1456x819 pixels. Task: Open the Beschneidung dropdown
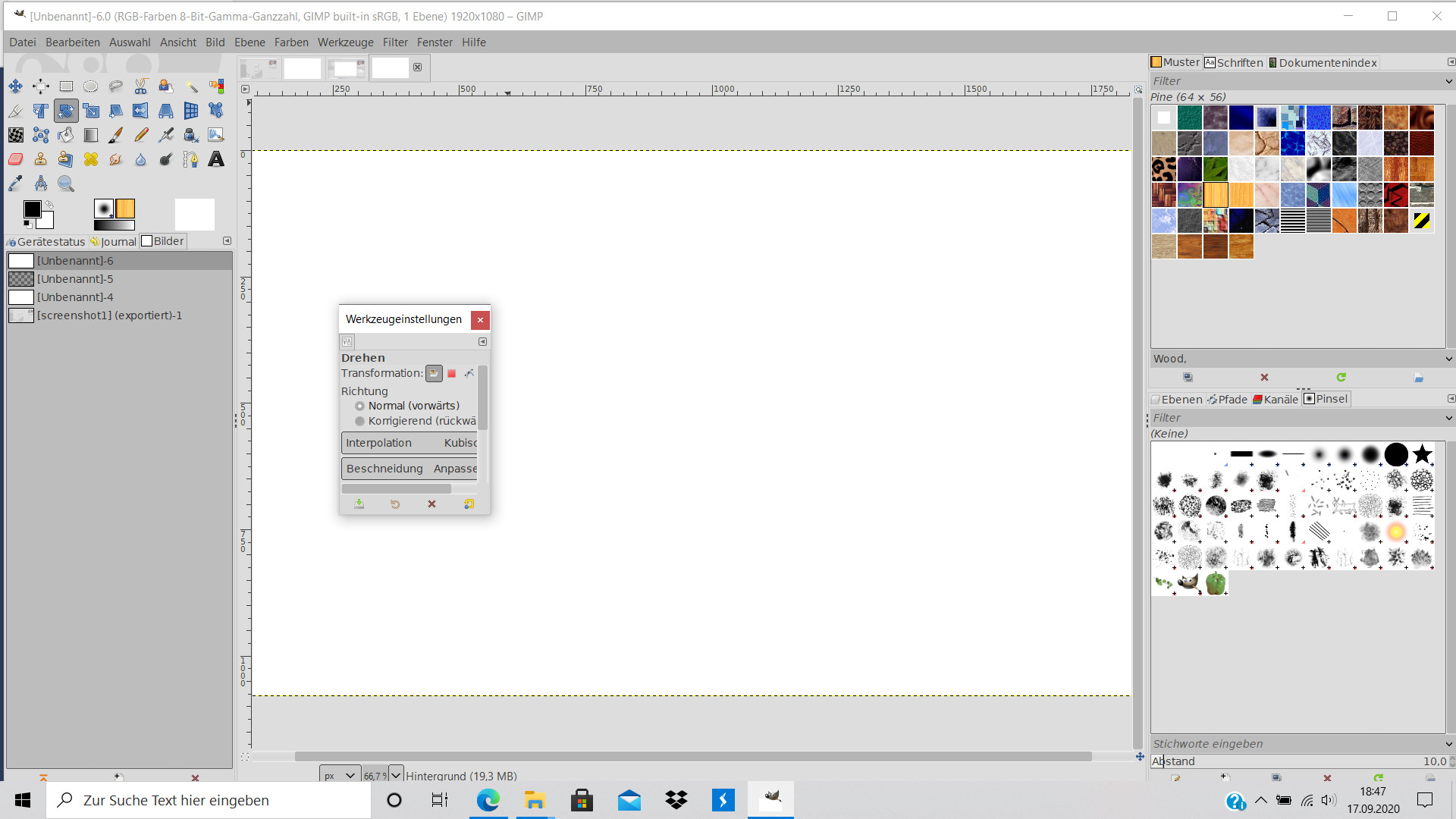410,469
